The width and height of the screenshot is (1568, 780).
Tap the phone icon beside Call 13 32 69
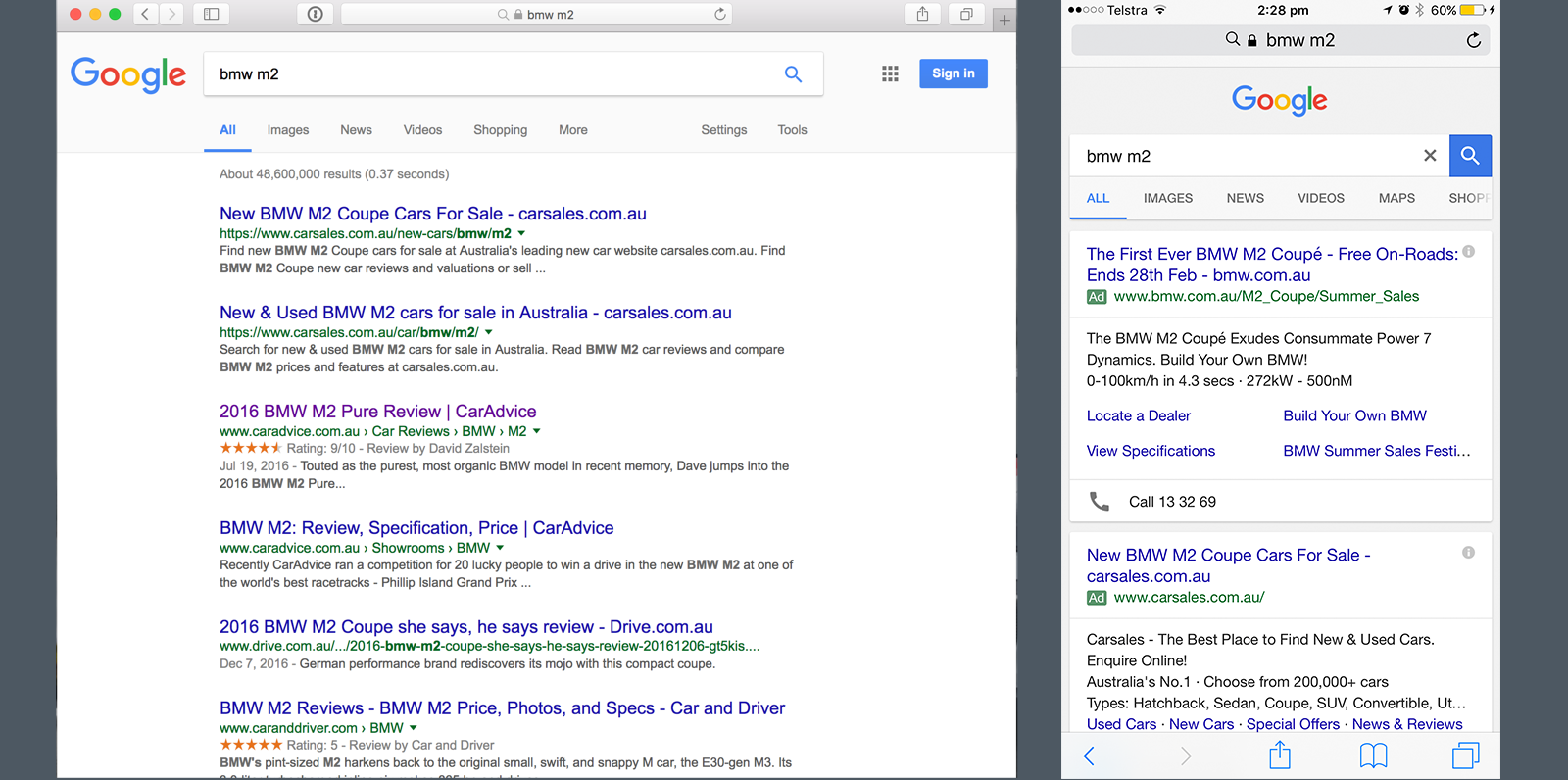(x=1100, y=502)
